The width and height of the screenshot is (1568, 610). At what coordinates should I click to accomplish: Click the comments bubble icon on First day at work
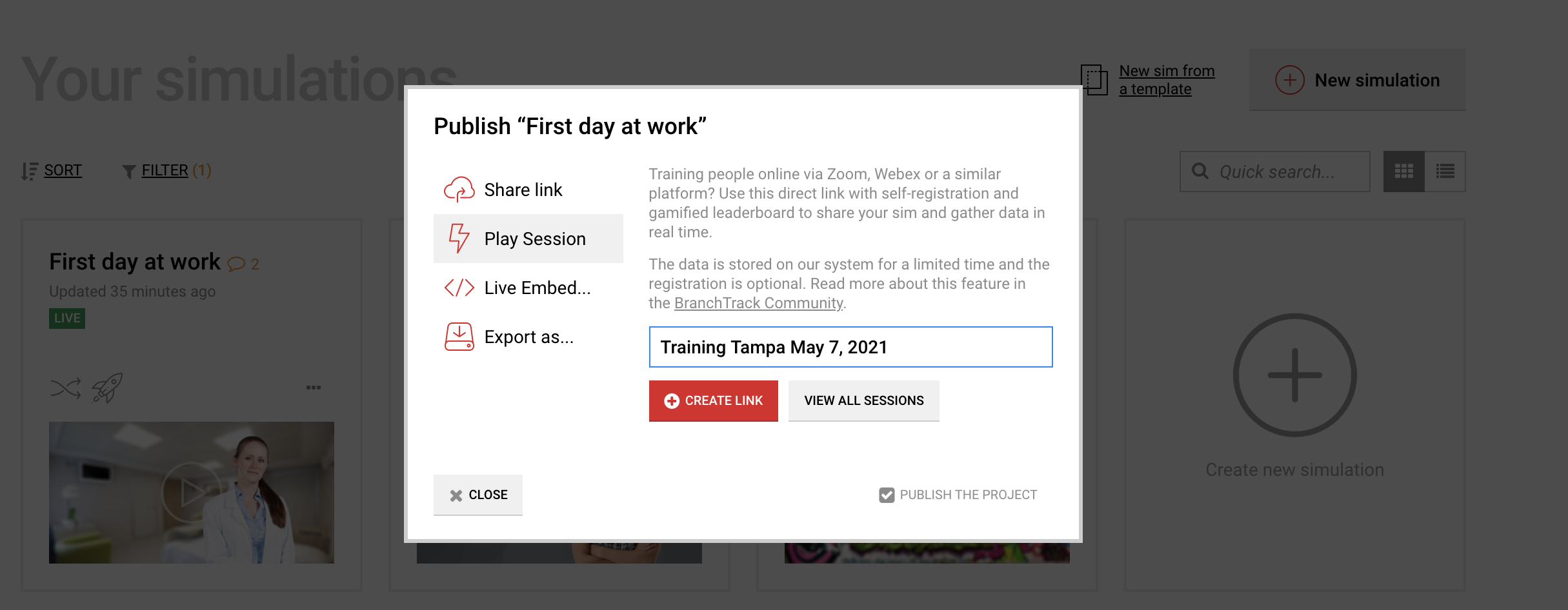click(x=237, y=264)
